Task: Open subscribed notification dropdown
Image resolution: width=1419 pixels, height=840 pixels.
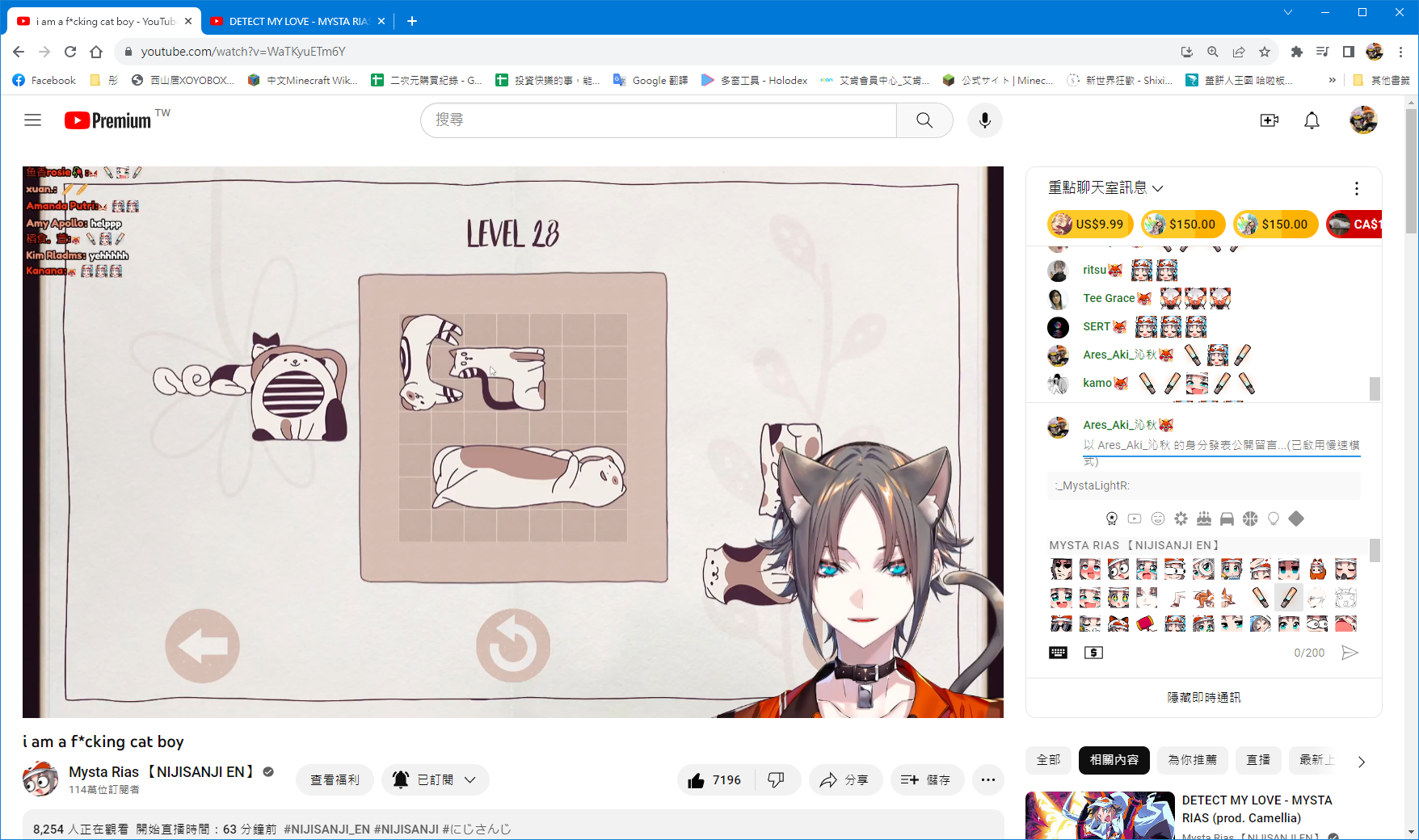Action: (x=435, y=780)
